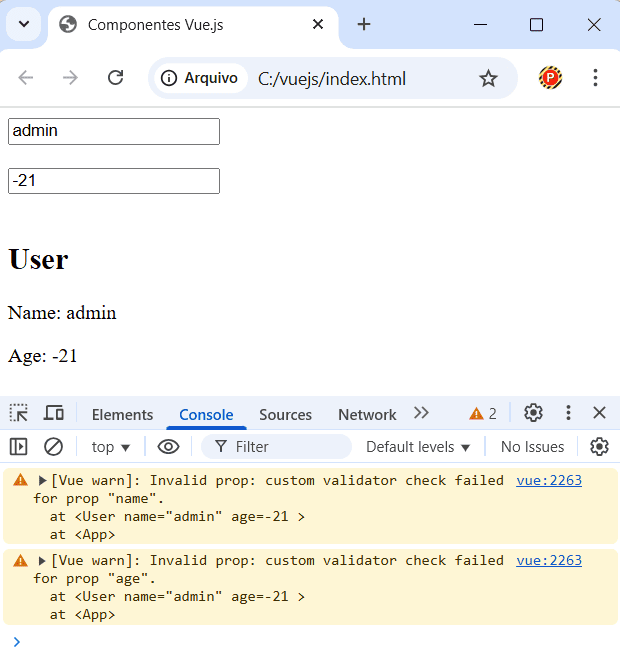Click the No Issues indicator

pyautogui.click(x=532, y=447)
